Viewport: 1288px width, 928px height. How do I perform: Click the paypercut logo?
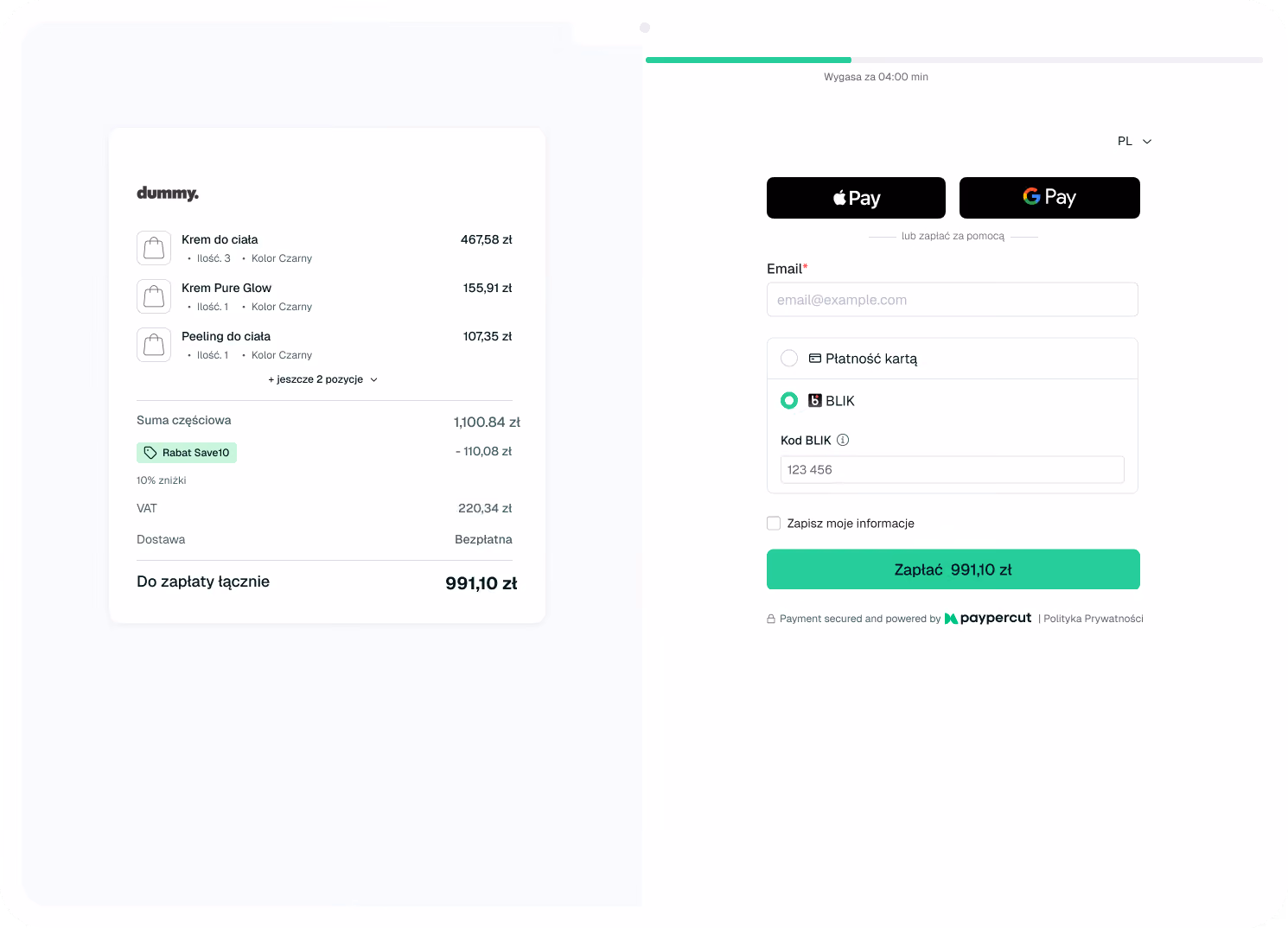pyautogui.click(x=988, y=619)
